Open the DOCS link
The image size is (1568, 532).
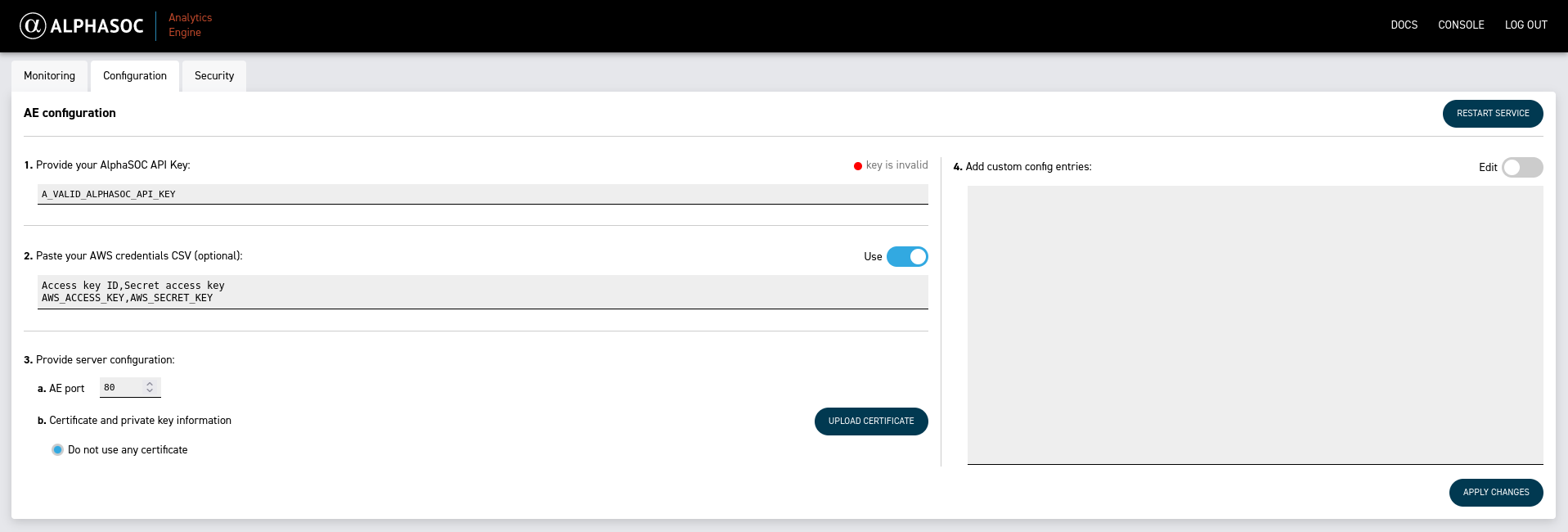click(x=1404, y=25)
